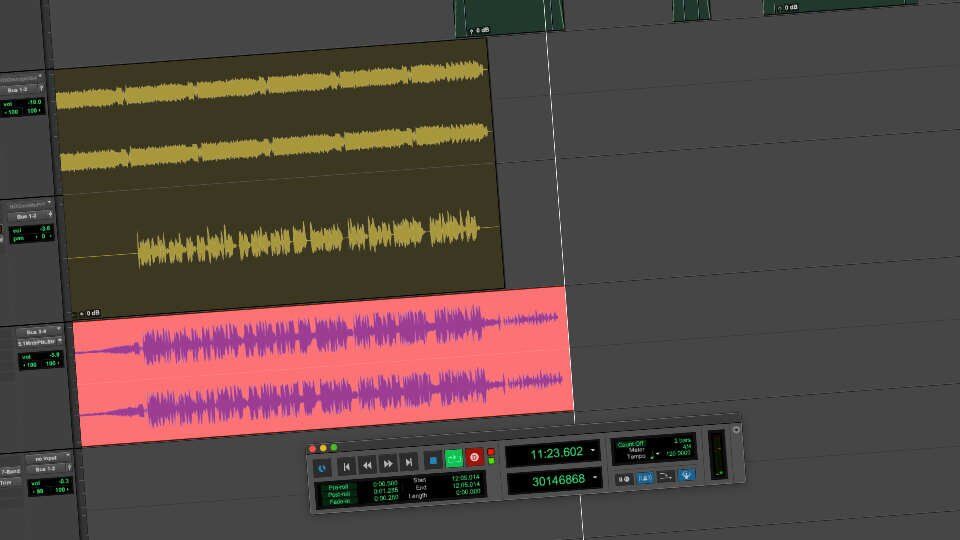Click bottom track's volume value -0.3
This screenshot has width=960, height=540.
click(62, 482)
